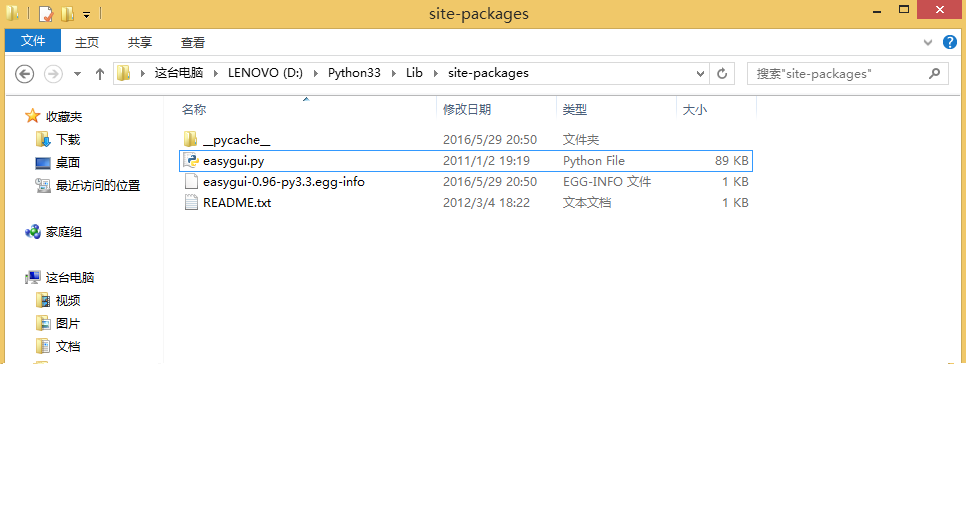966x516 pixels.
Task: Switch to the 查看 ribbon tab
Action: click(193, 42)
